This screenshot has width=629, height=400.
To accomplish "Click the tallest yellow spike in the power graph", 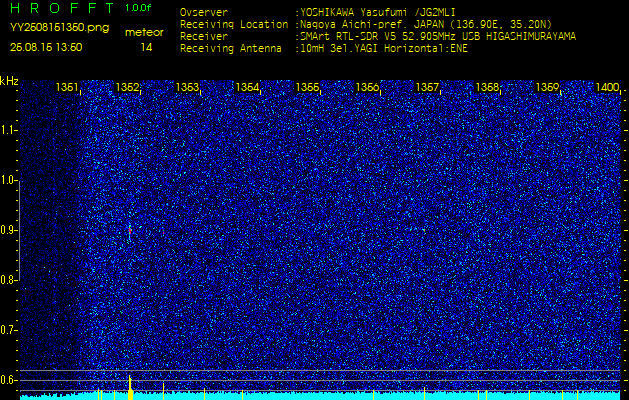I will pyautogui.click(x=130, y=387).
